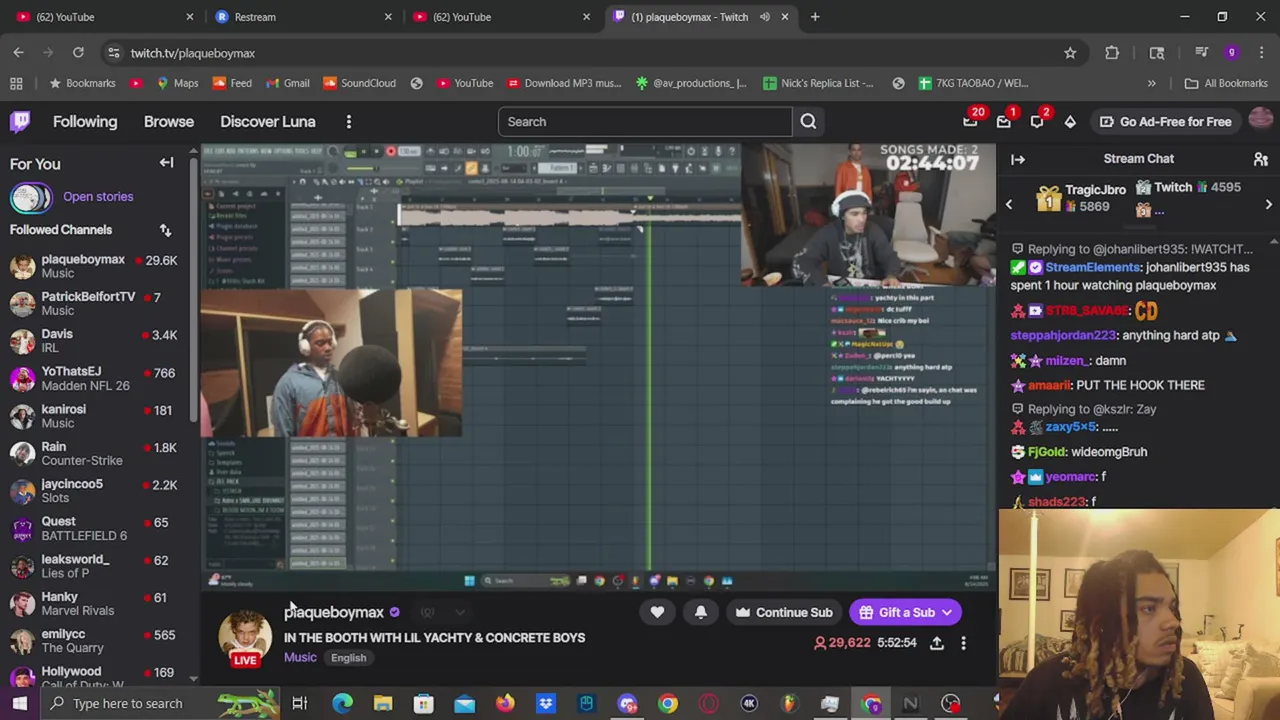Open the SoundCloud bookmark

[358, 83]
